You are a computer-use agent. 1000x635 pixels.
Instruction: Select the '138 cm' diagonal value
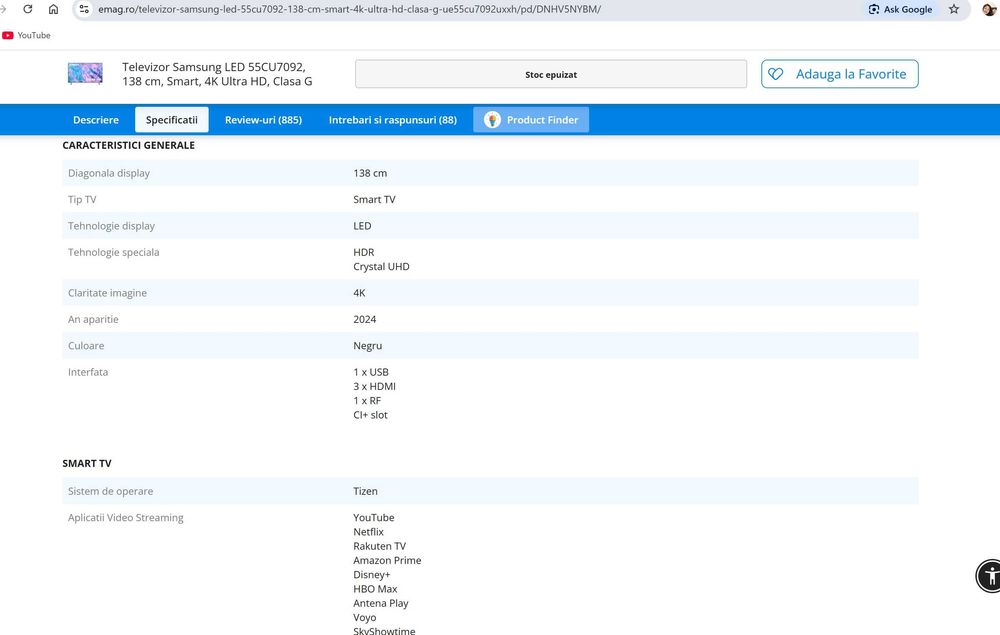pos(370,173)
